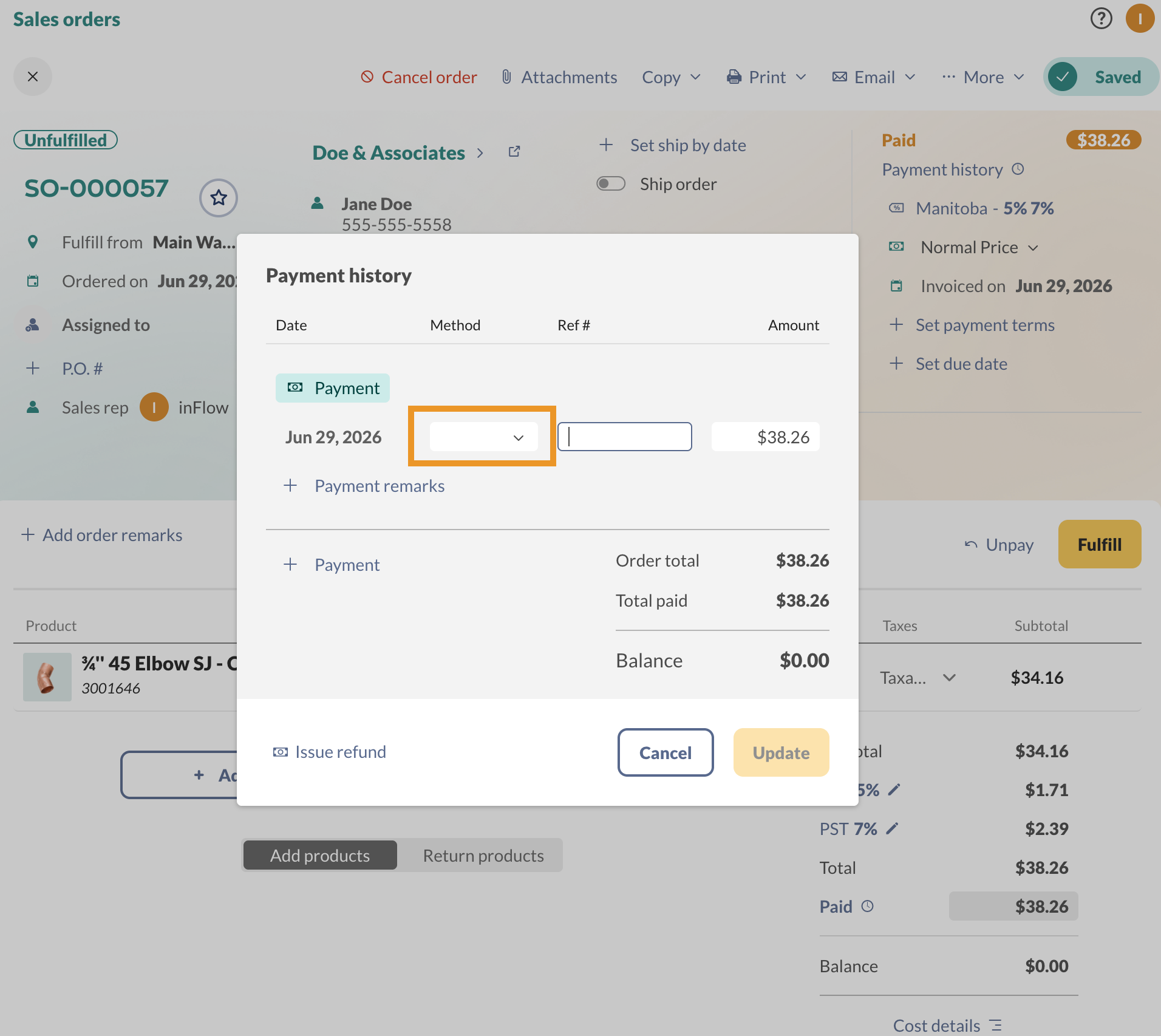The image size is (1161, 1036).
Task: Open Attachments from the toolbar
Action: tap(559, 77)
